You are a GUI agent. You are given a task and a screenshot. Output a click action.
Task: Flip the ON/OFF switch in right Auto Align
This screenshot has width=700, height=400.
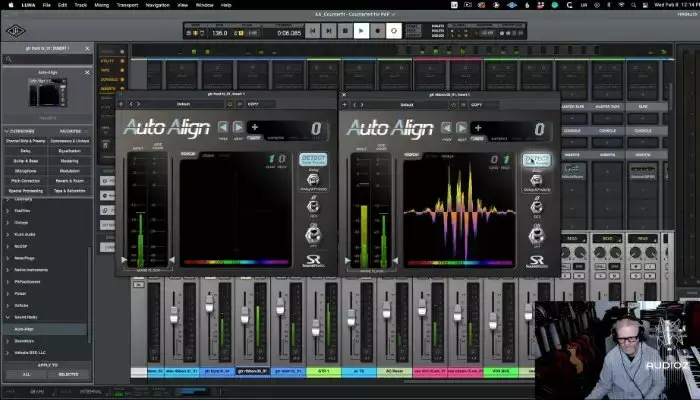point(537,235)
